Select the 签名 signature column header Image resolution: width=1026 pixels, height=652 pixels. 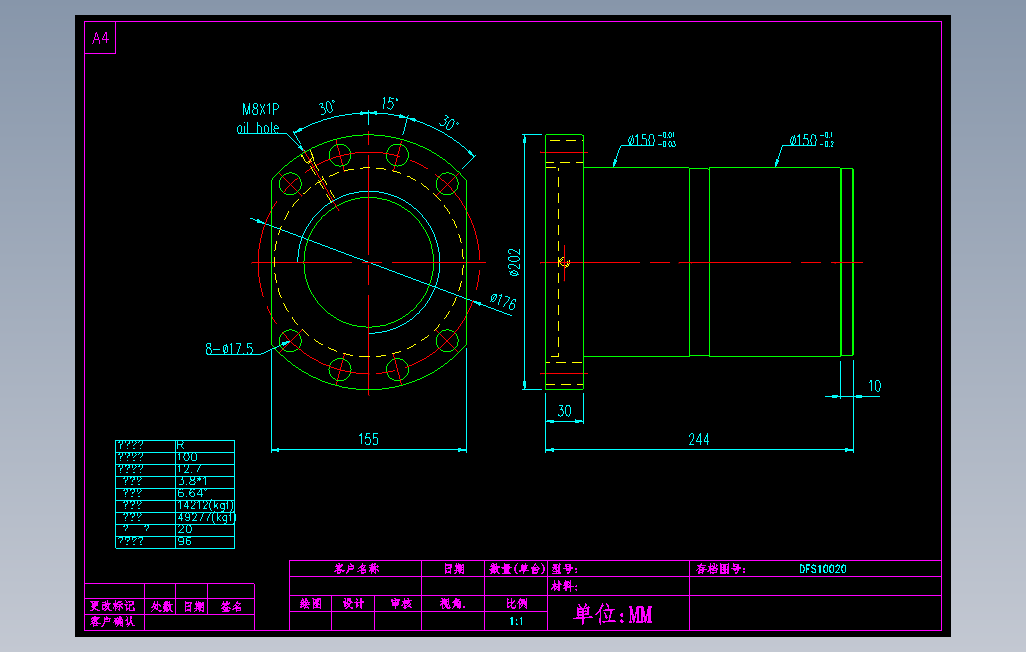click(x=231, y=606)
